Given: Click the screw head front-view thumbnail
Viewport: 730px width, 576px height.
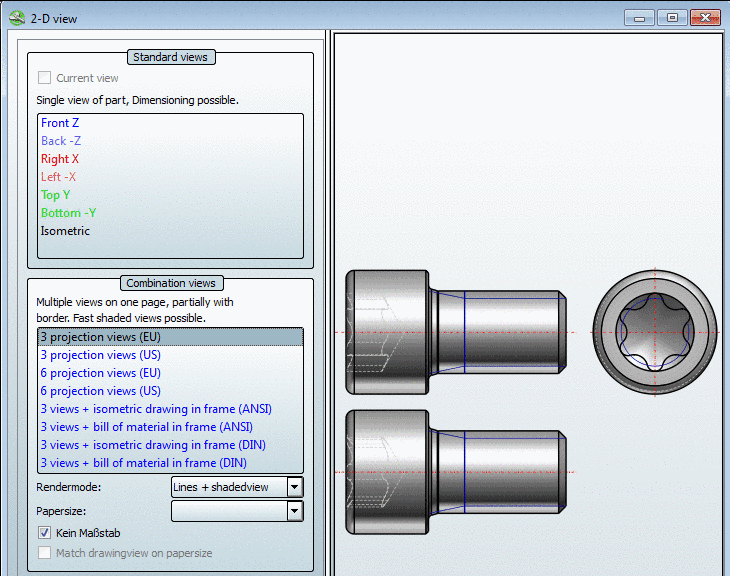Looking at the screenshot, I should click(x=655, y=331).
